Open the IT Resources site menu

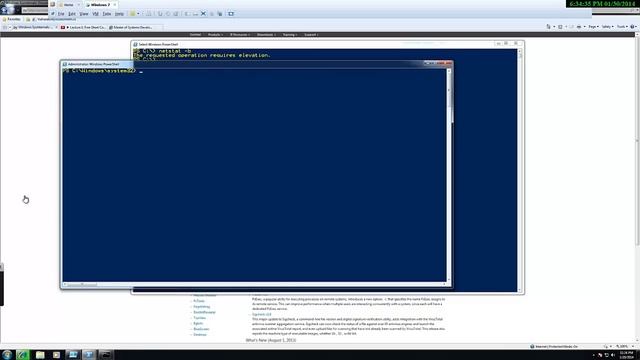[x=239, y=35]
